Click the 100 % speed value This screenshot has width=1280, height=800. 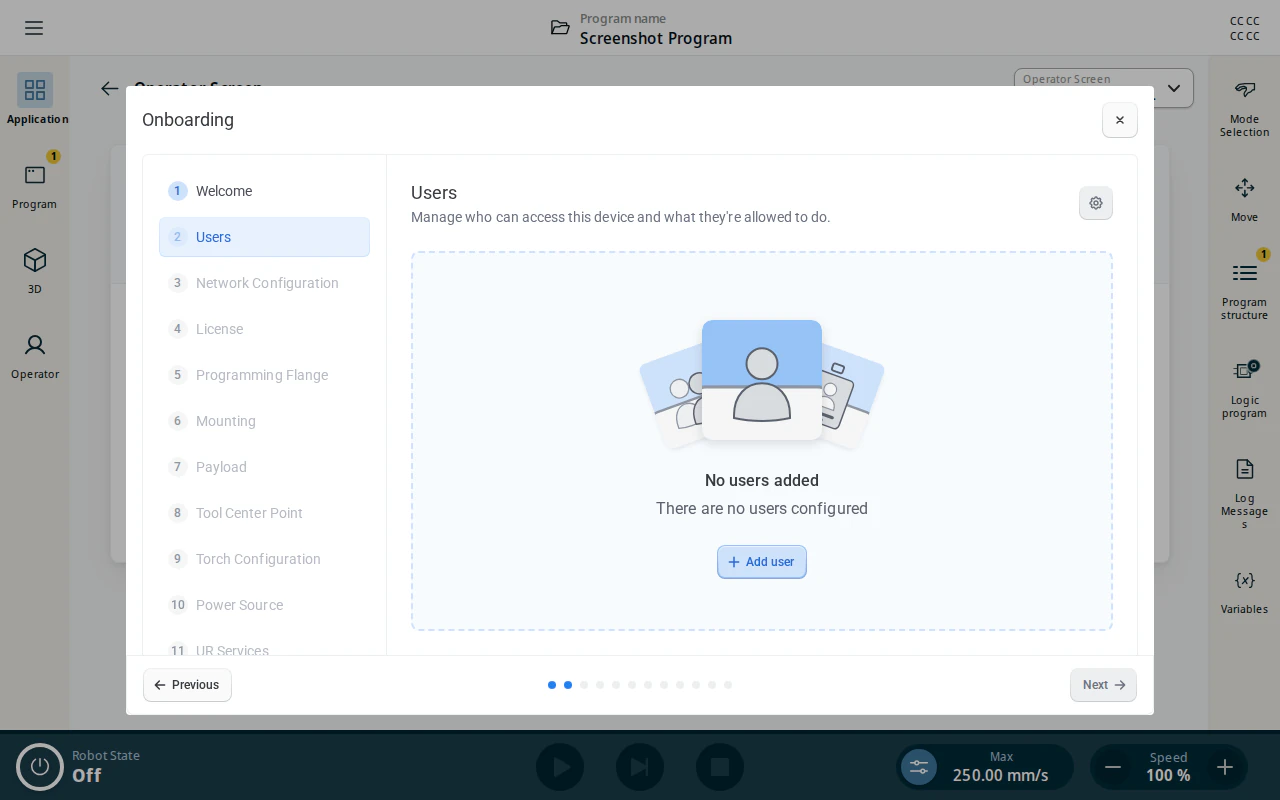click(1168, 775)
